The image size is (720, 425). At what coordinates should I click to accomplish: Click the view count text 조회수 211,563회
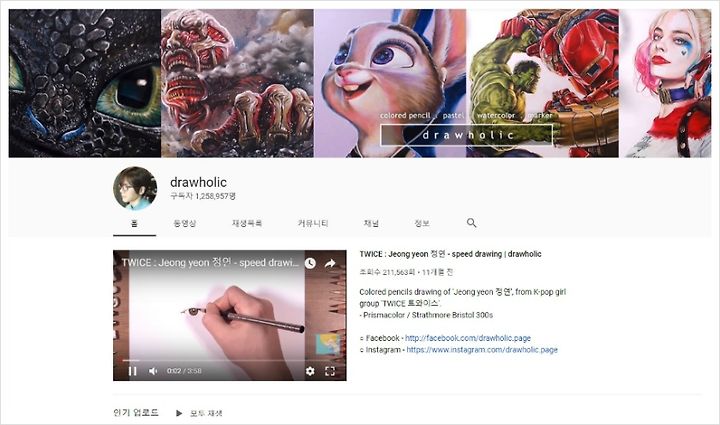click(x=388, y=272)
